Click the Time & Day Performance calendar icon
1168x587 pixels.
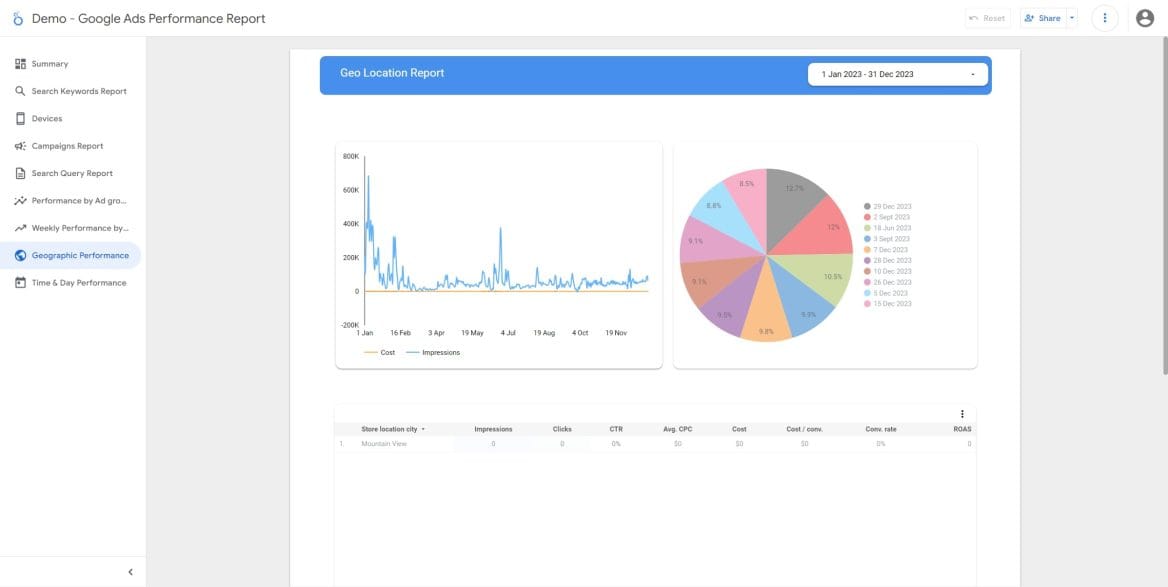point(20,283)
